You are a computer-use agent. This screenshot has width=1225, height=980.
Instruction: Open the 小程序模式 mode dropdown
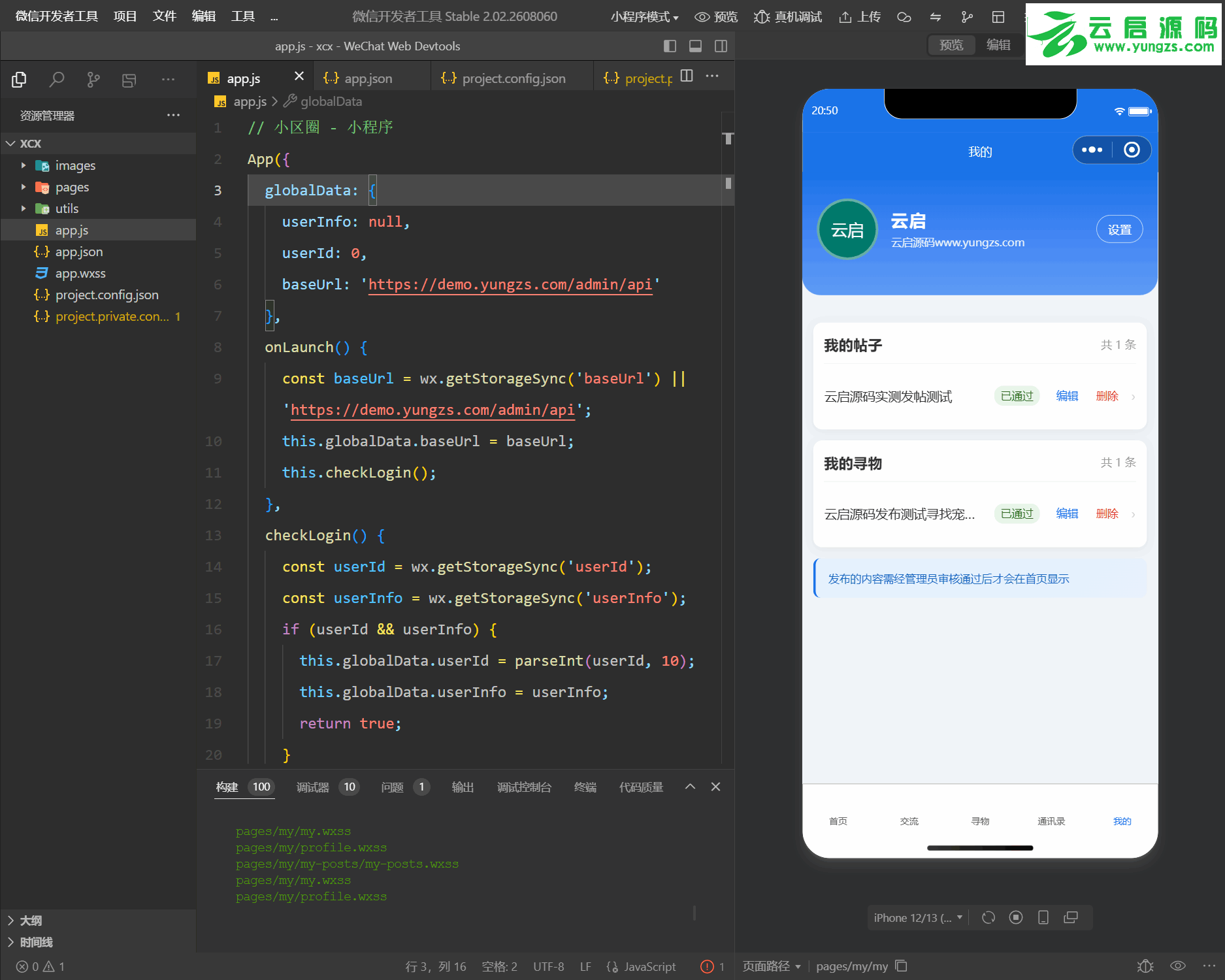[x=644, y=17]
